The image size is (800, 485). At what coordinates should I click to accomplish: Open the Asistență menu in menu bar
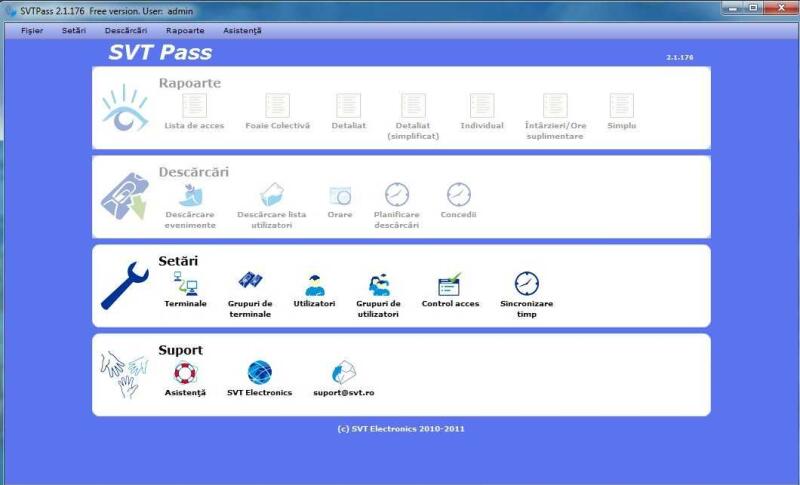click(242, 31)
